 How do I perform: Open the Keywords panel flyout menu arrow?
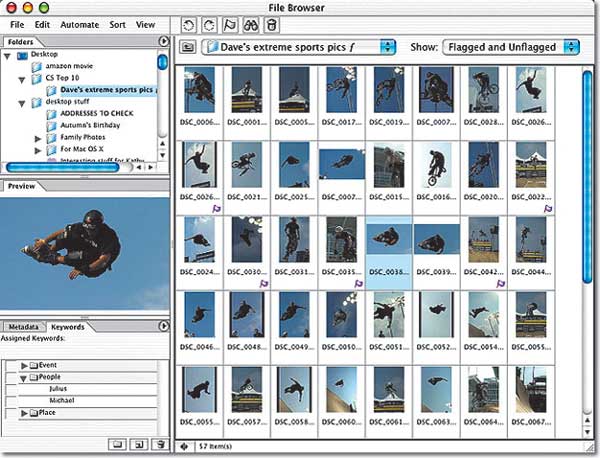(x=163, y=326)
